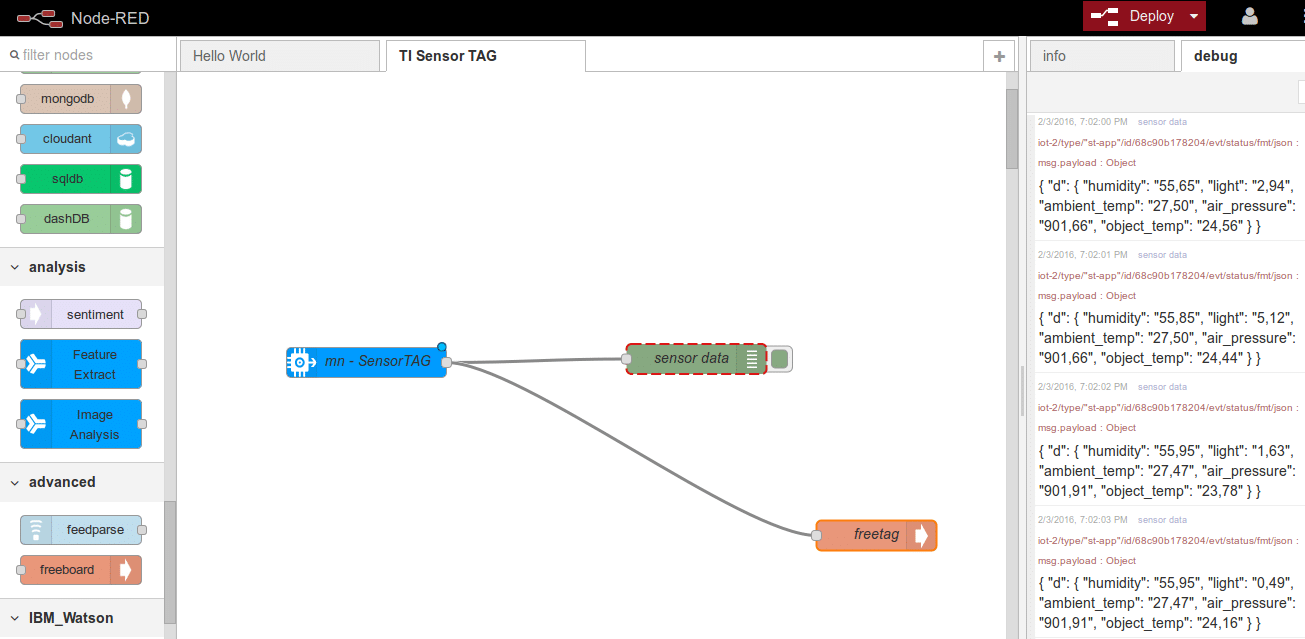The height and width of the screenshot is (639, 1305).
Task: Open the user account menu icon
Action: [1250, 16]
